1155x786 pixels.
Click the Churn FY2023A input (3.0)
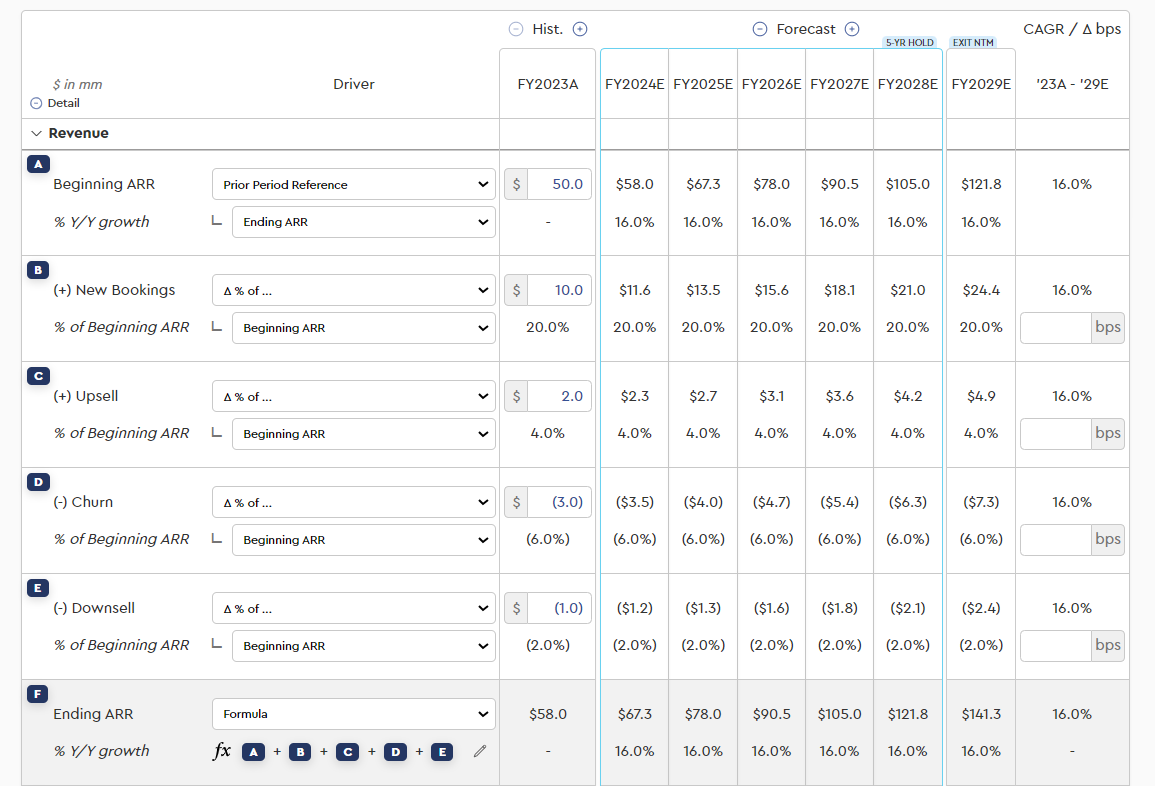[559, 502]
